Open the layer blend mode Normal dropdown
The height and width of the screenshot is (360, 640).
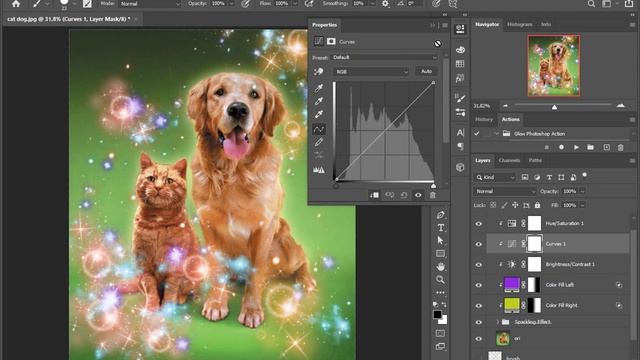(505, 191)
